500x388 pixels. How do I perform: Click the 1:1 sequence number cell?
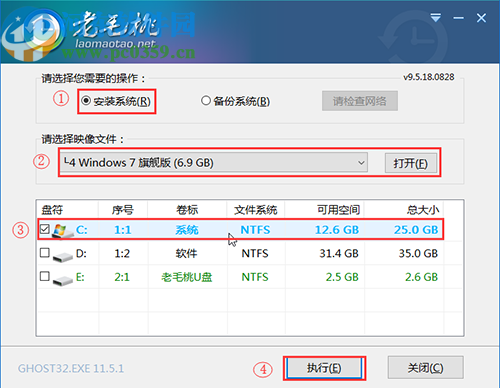pos(123,230)
